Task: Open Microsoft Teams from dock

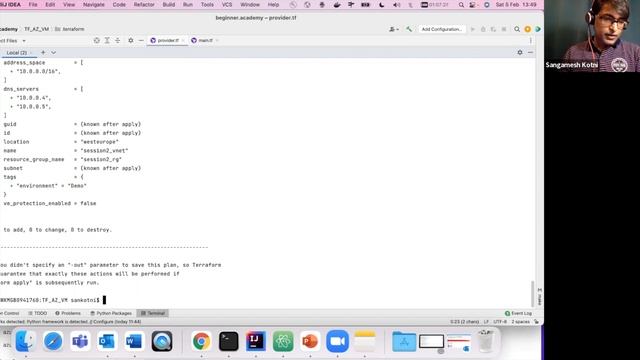Action: point(80,341)
